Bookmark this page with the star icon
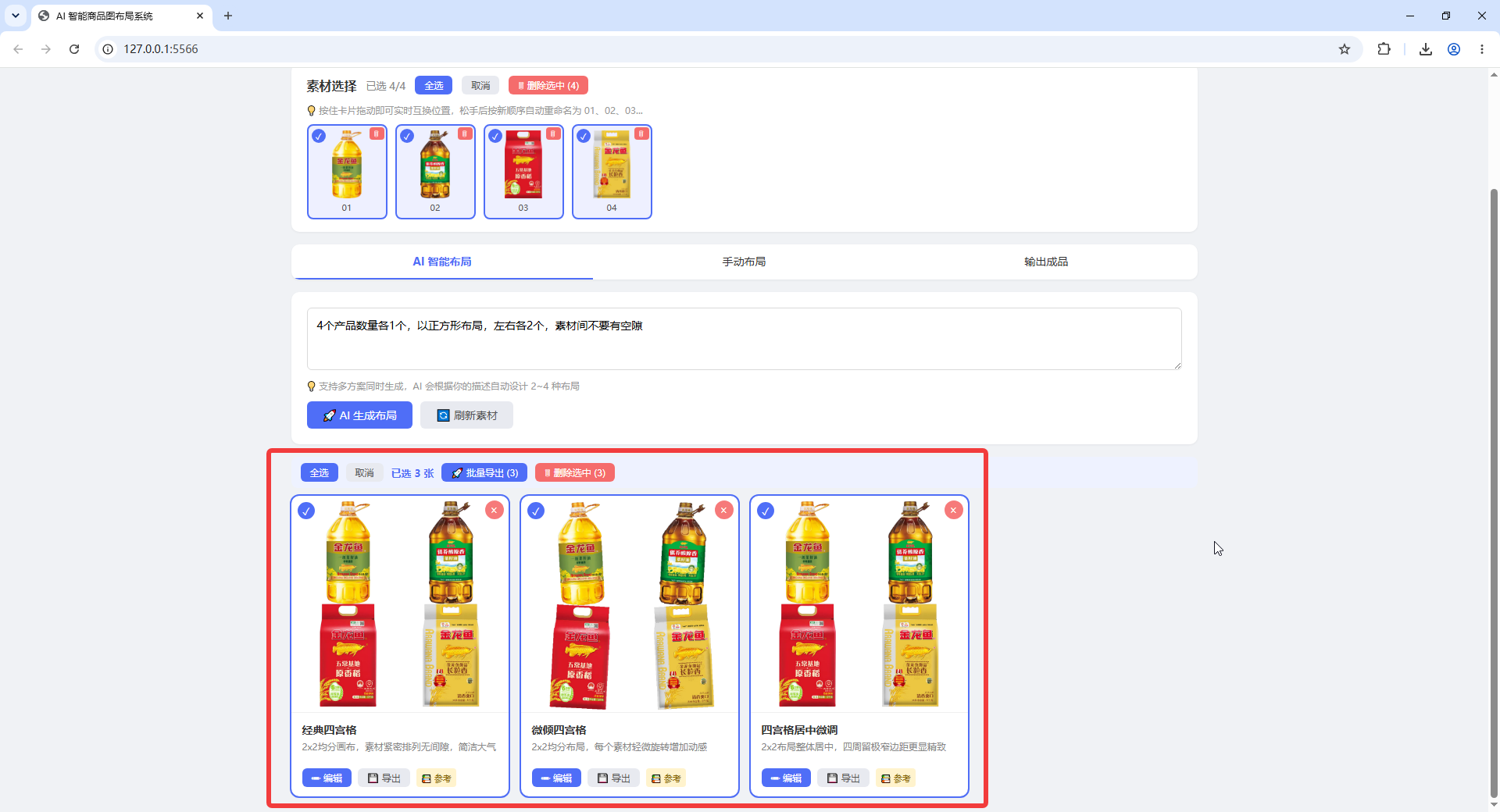Screen dimensions: 1500x812 pos(1345,48)
